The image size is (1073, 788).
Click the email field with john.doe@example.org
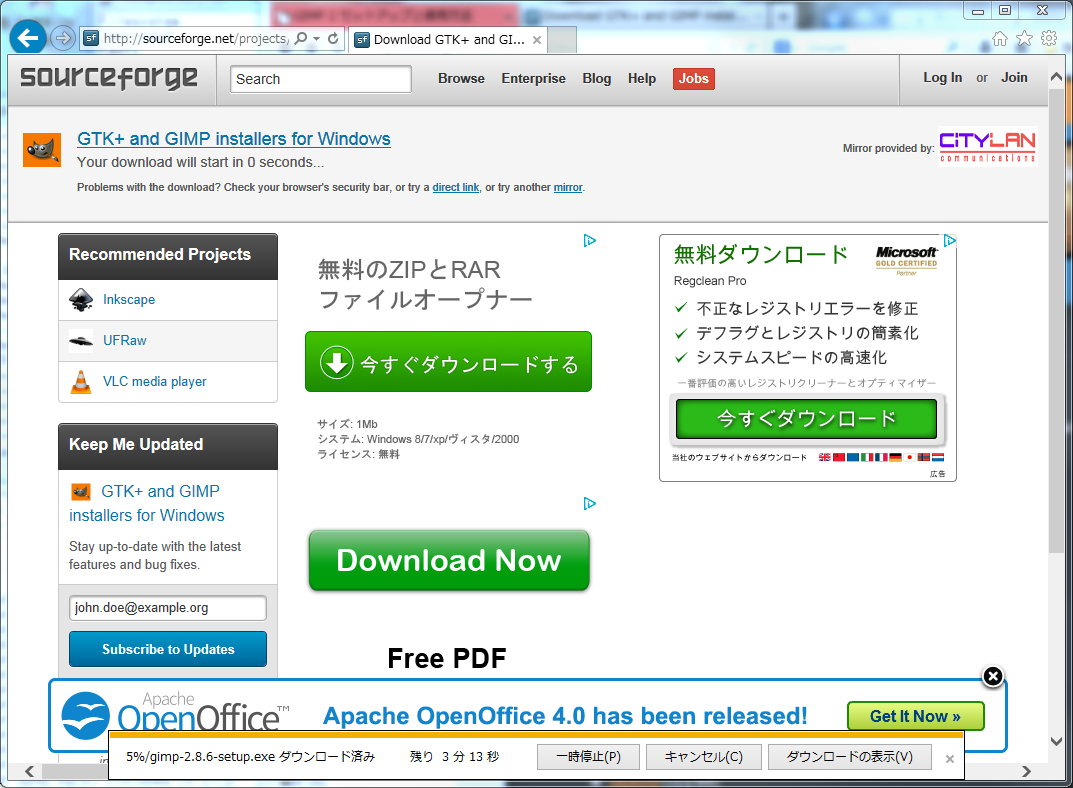tap(168, 608)
